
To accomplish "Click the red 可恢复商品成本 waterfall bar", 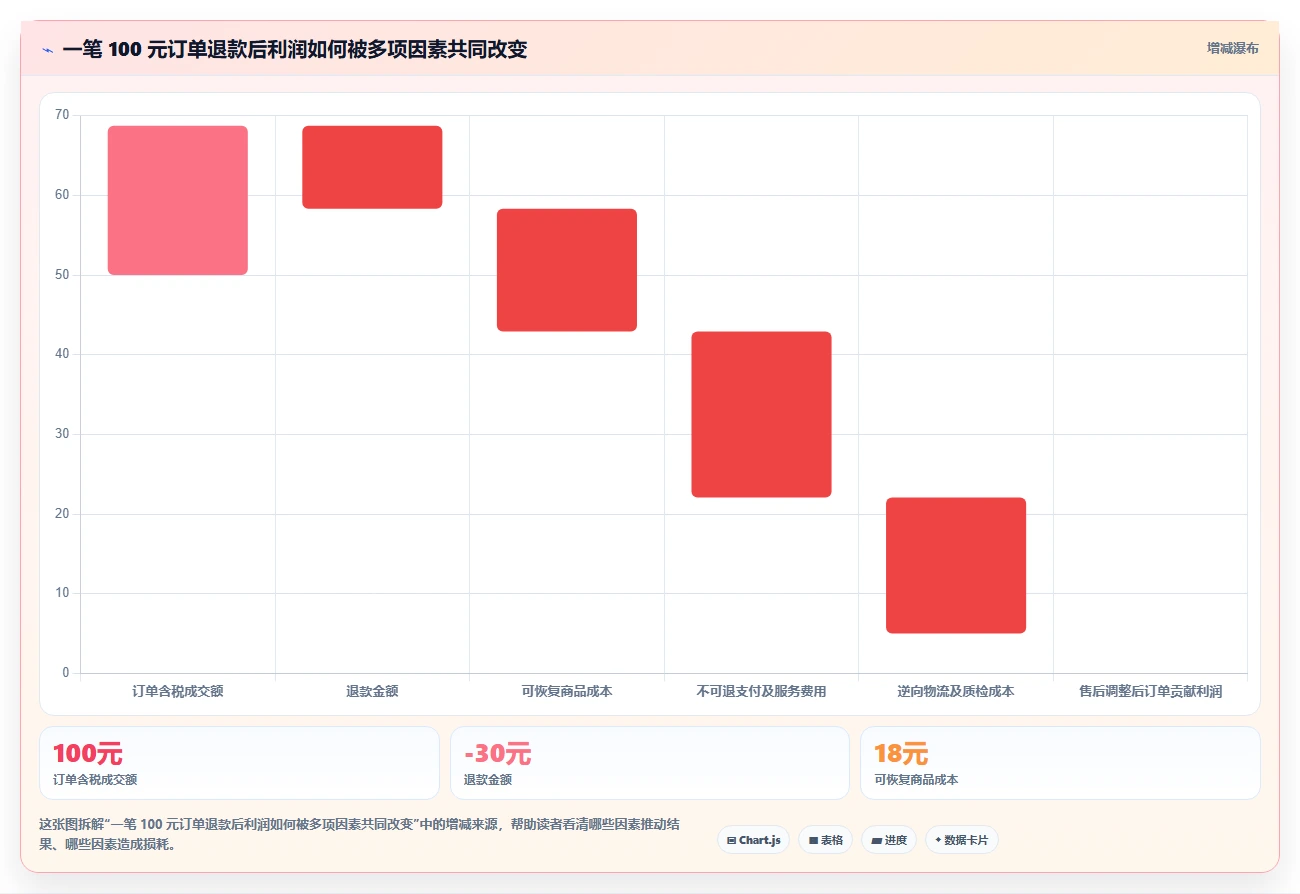I will 567,270.
